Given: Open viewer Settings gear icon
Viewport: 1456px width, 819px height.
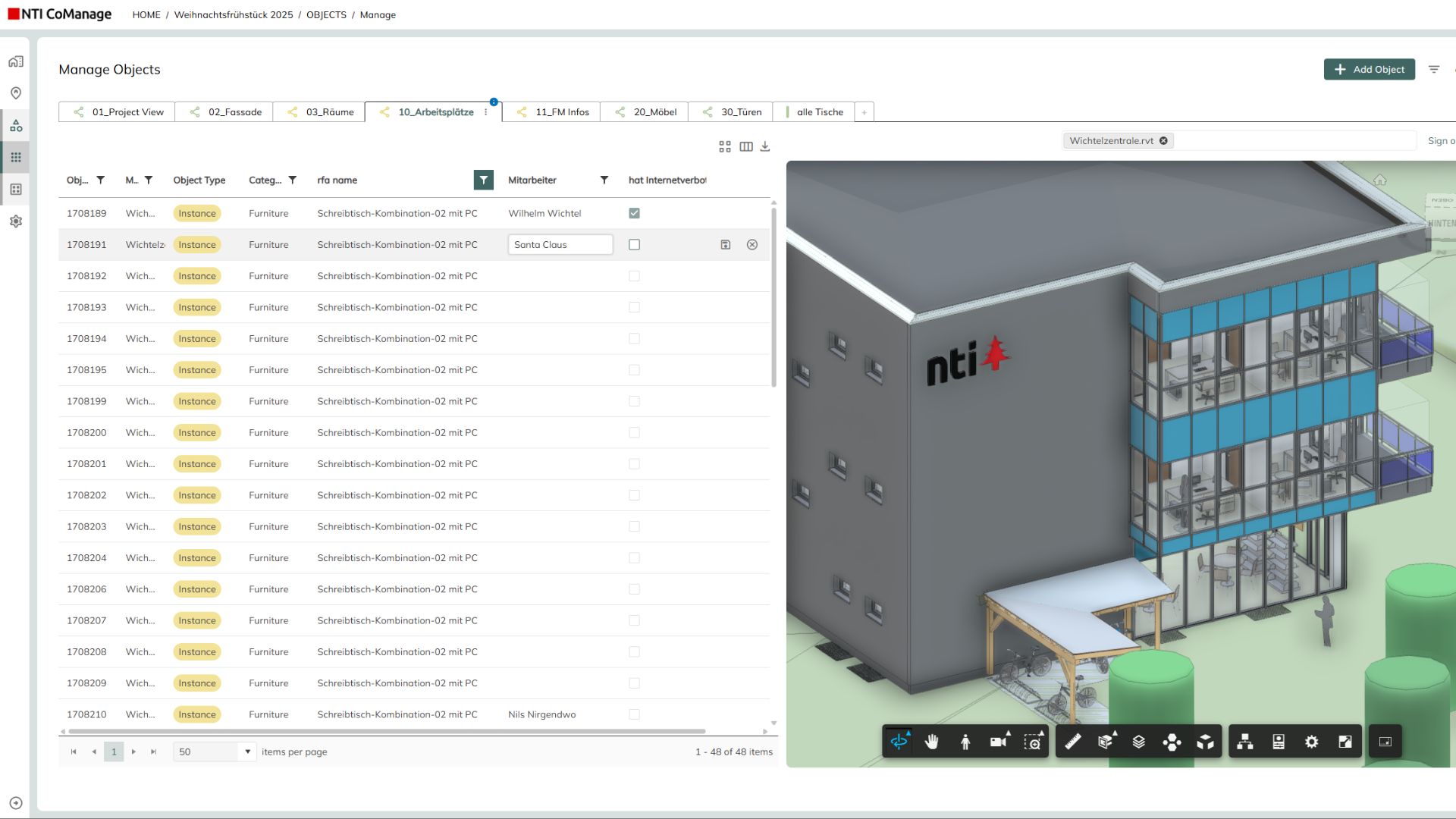Looking at the screenshot, I should [1312, 742].
